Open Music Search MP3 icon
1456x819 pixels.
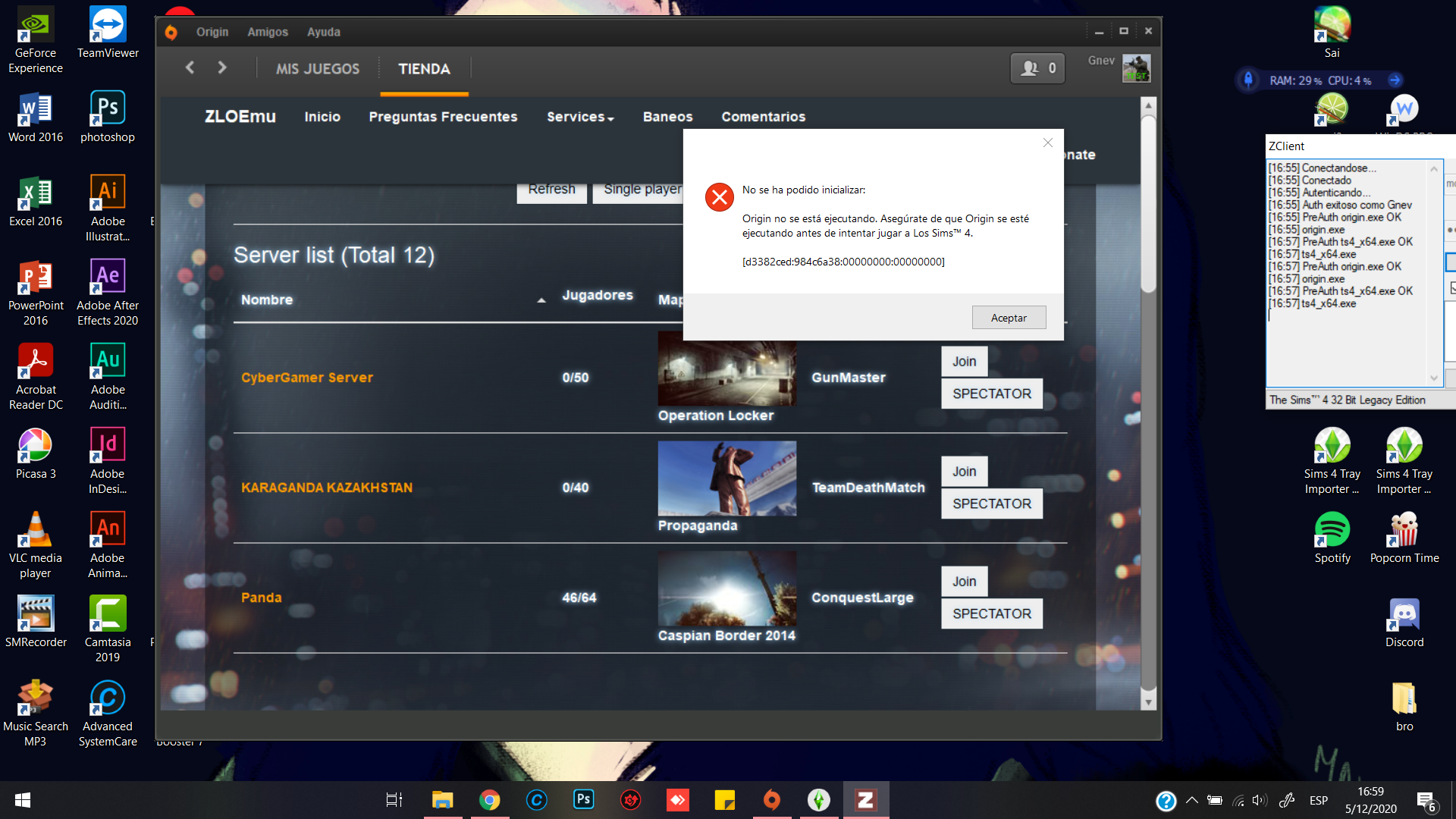pos(36,714)
